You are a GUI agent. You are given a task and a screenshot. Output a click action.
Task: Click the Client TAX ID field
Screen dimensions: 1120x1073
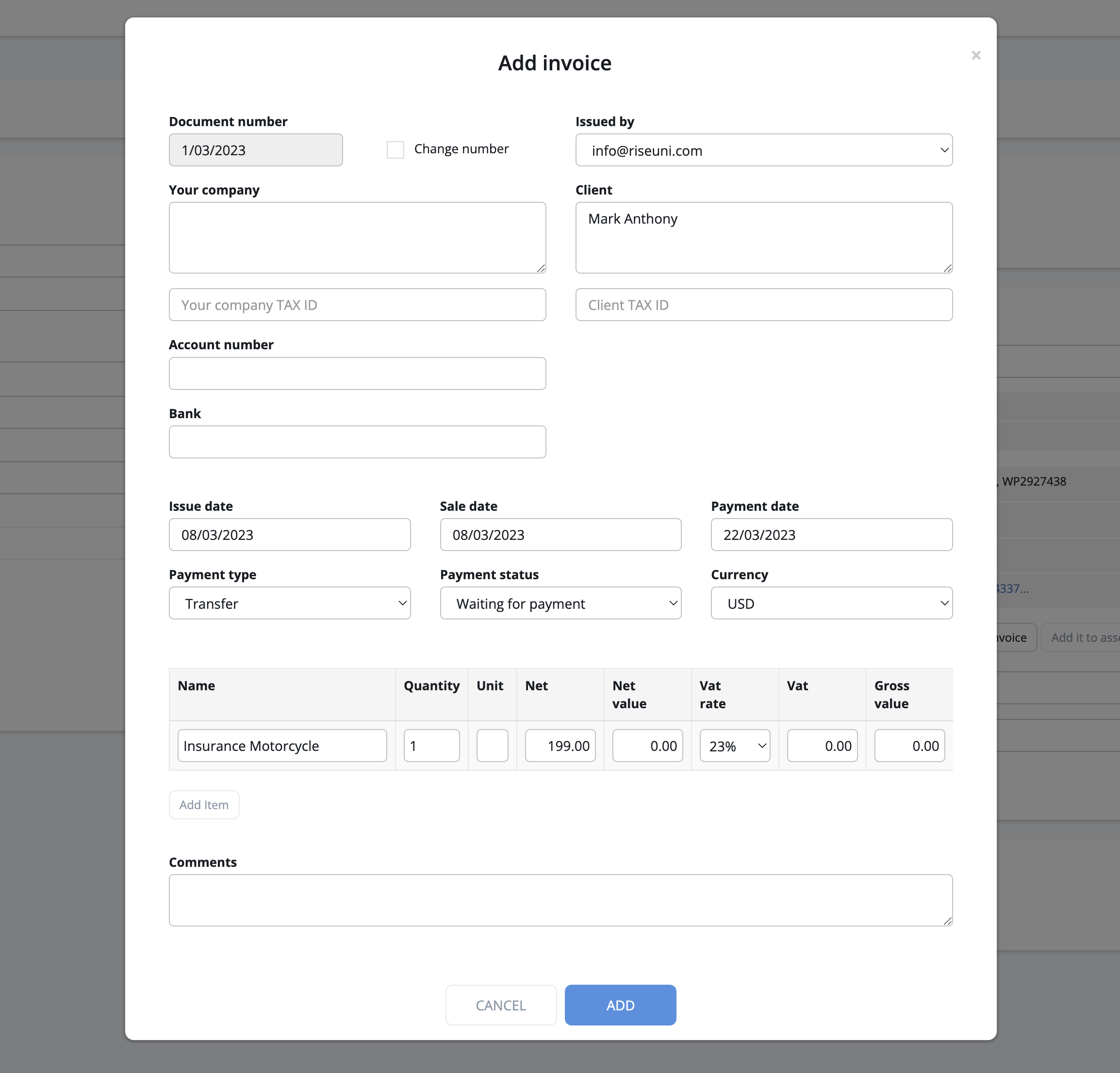(x=763, y=305)
